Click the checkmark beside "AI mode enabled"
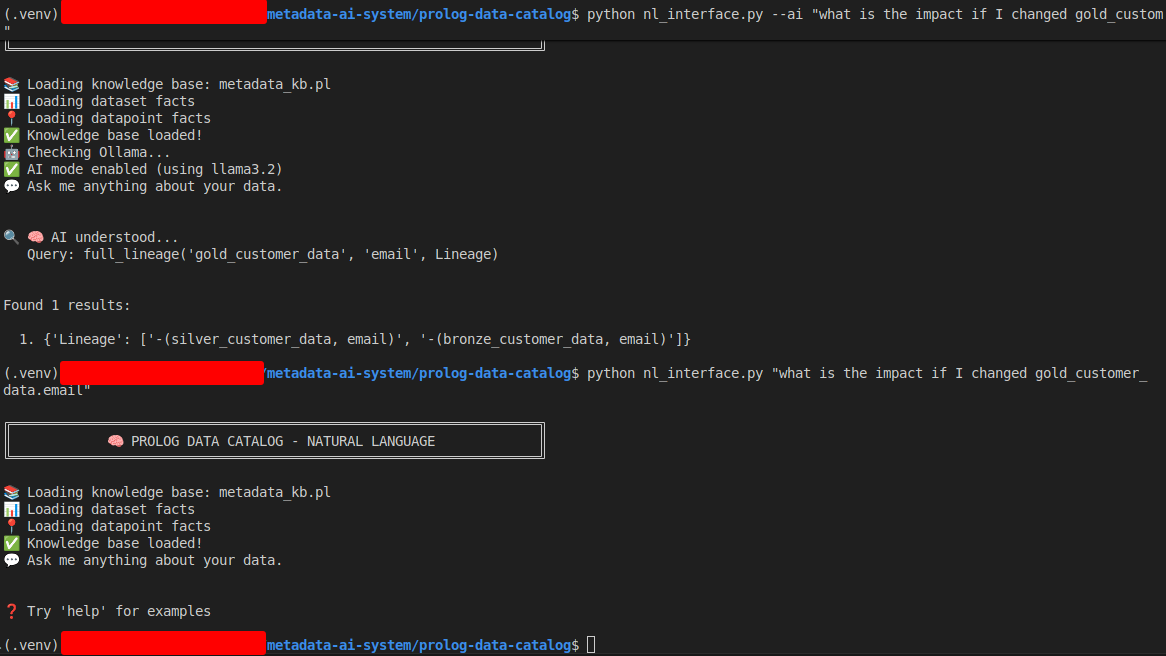Image resolution: width=1166 pixels, height=656 pixels. click(12, 169)
